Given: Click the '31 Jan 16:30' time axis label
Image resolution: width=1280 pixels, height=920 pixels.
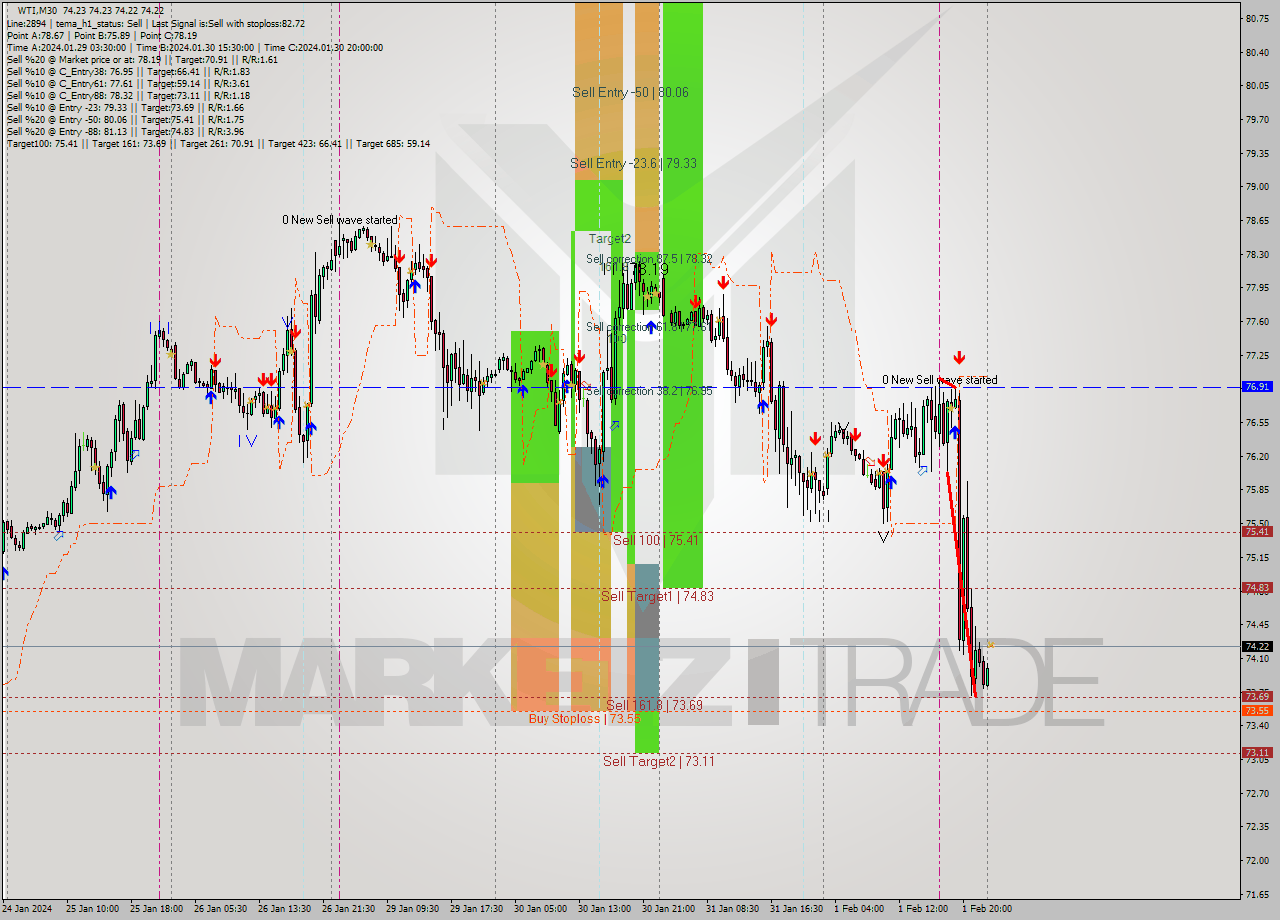Looking at the screenshot, I should coord(797,909).
